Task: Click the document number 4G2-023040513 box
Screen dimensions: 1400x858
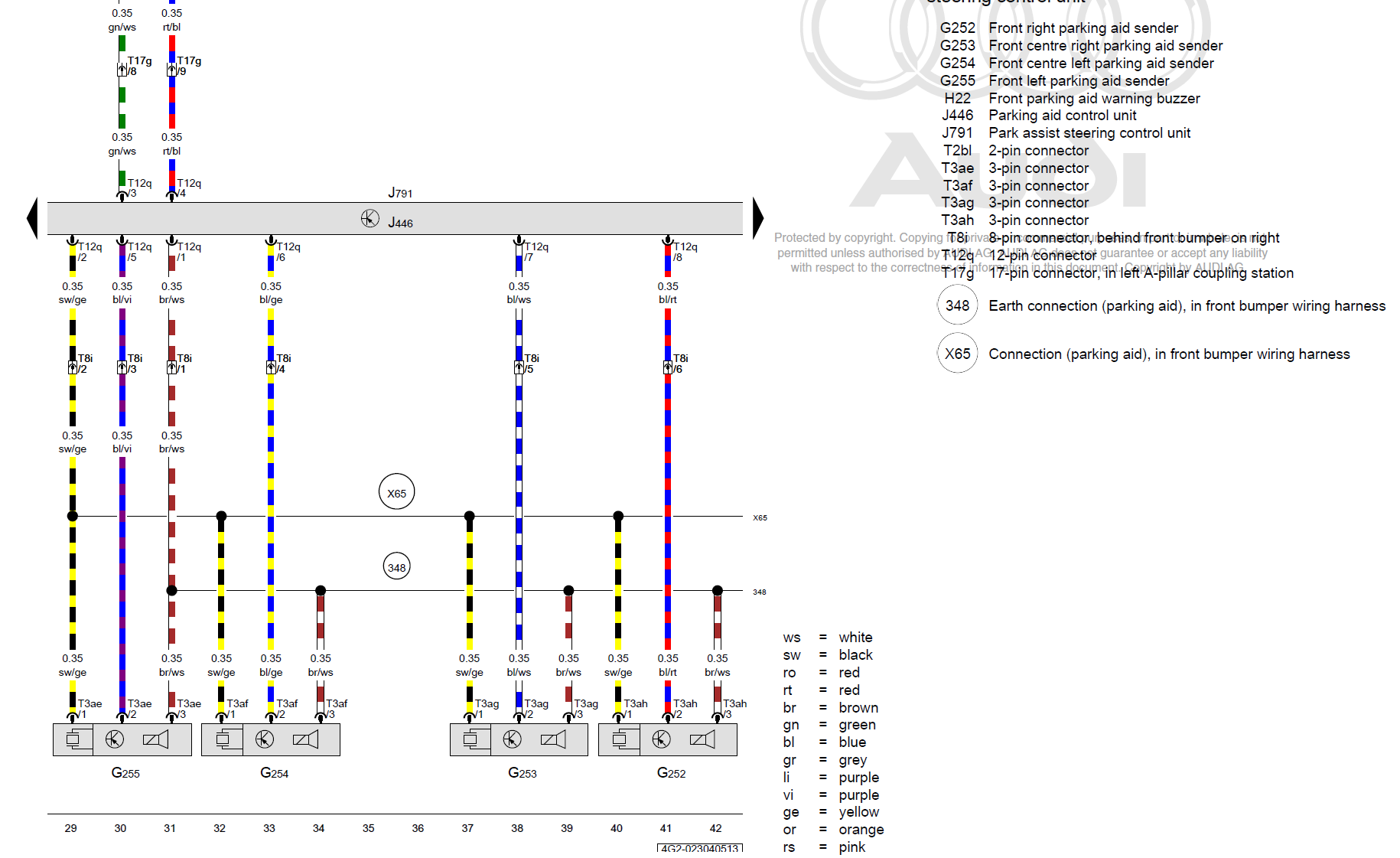Action: 699,848
